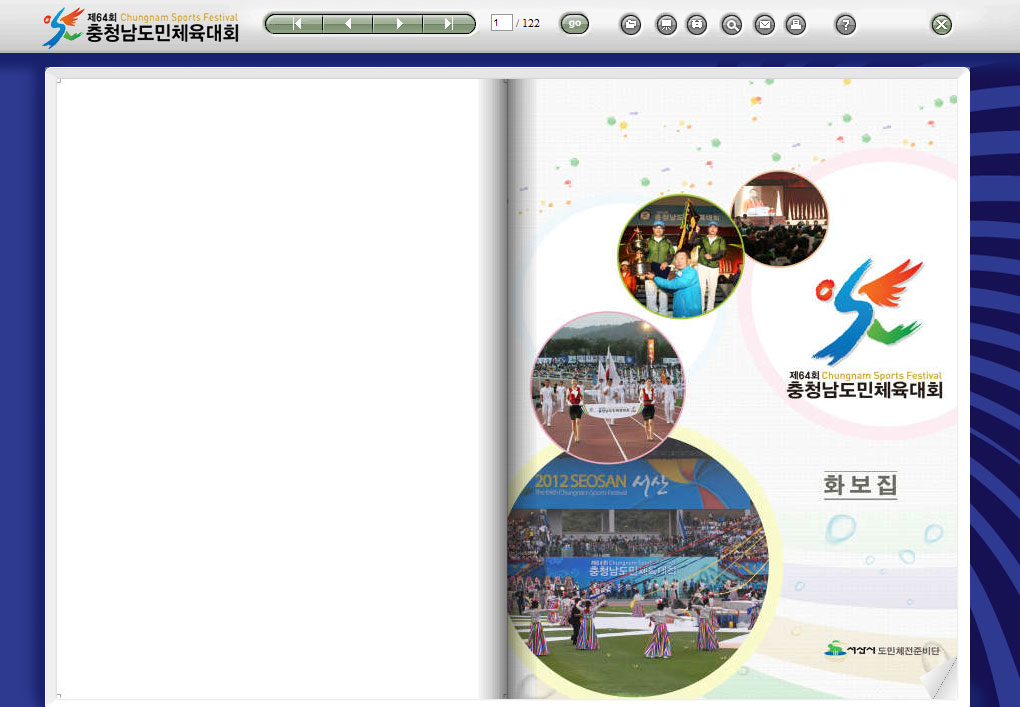The width and height of the screenshot is (1020, 707).
Task: Jump to the first page
Action: (x=297, y=24)
